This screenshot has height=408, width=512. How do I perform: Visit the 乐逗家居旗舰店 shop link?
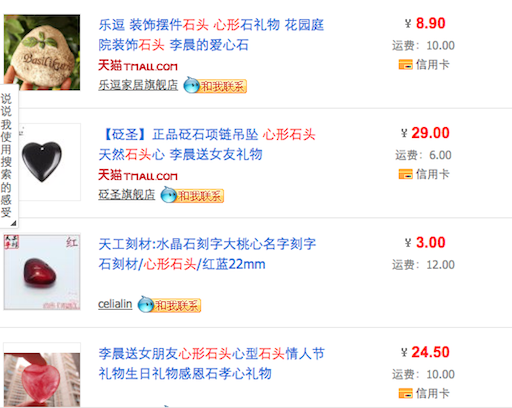coord(138,85)
